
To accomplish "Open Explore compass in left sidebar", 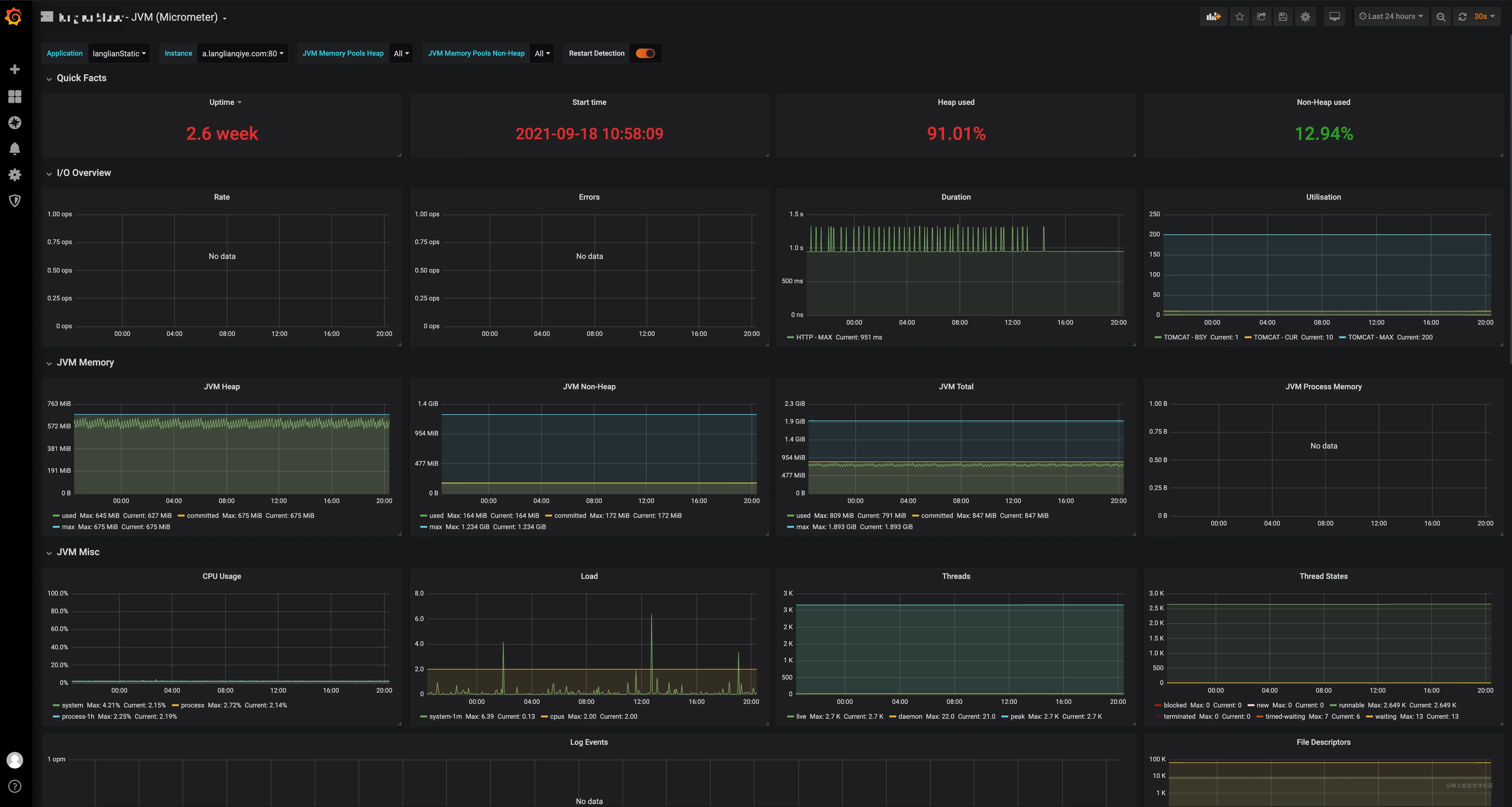I will tap(15, 123).
